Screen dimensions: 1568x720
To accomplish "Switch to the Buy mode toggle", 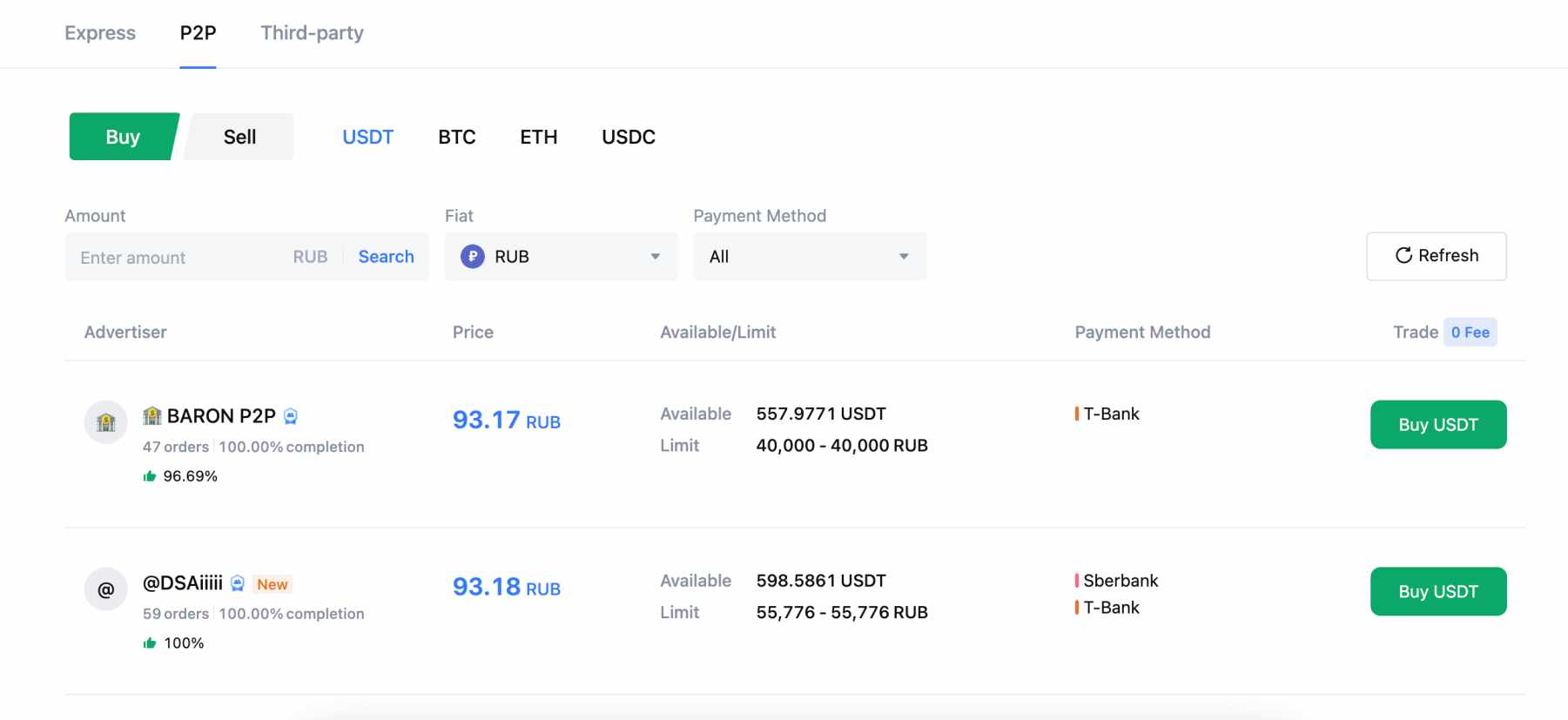I will [123, 137].
